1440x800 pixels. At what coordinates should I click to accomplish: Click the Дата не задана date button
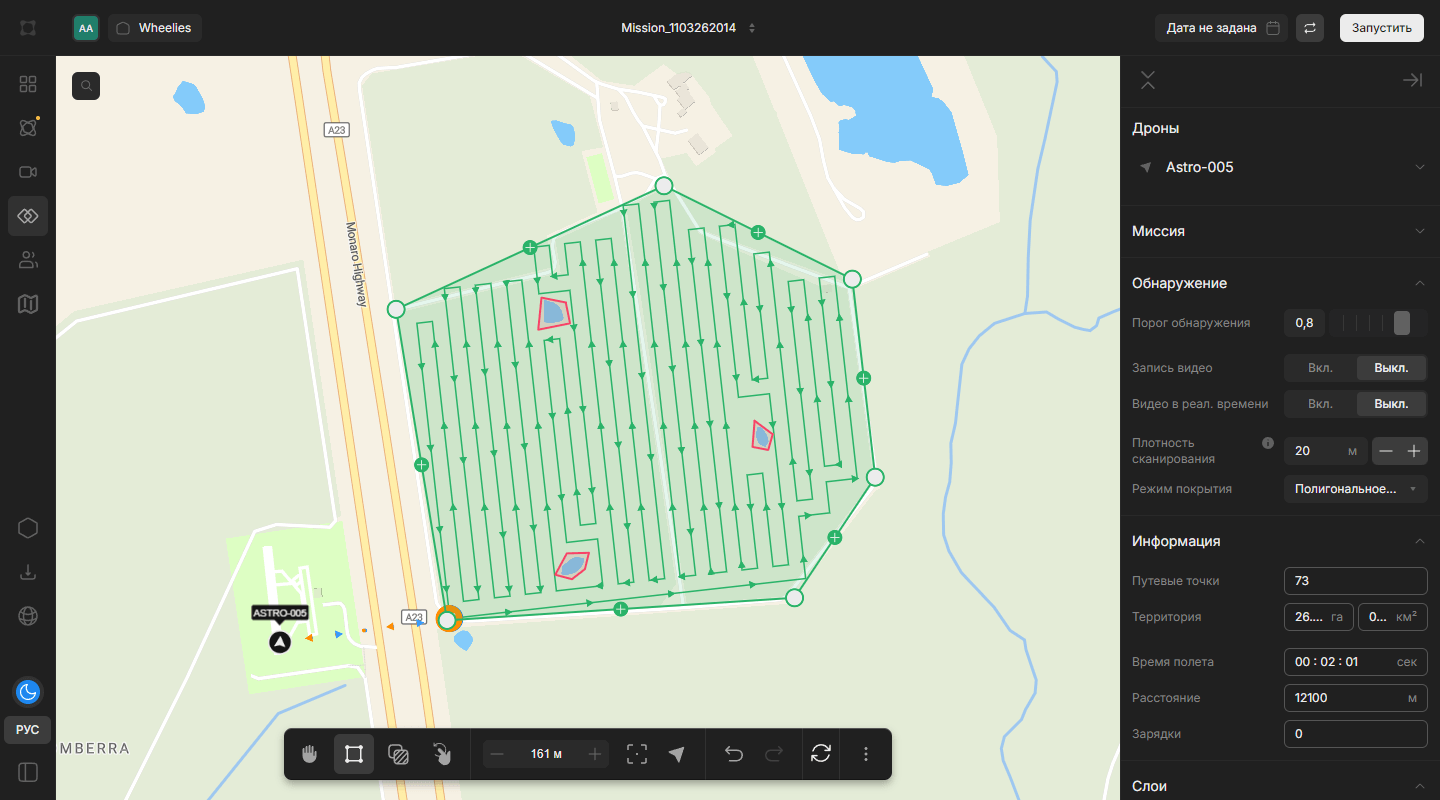[1221, 28]
